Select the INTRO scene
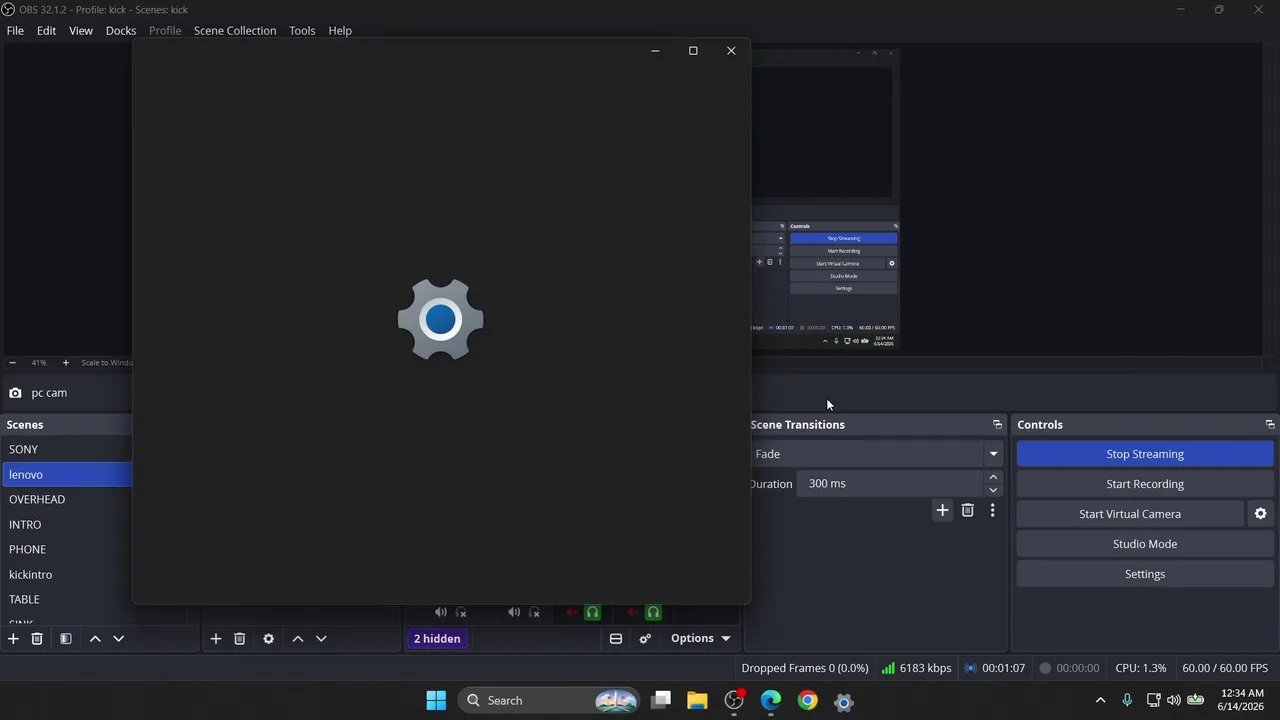 67,525
